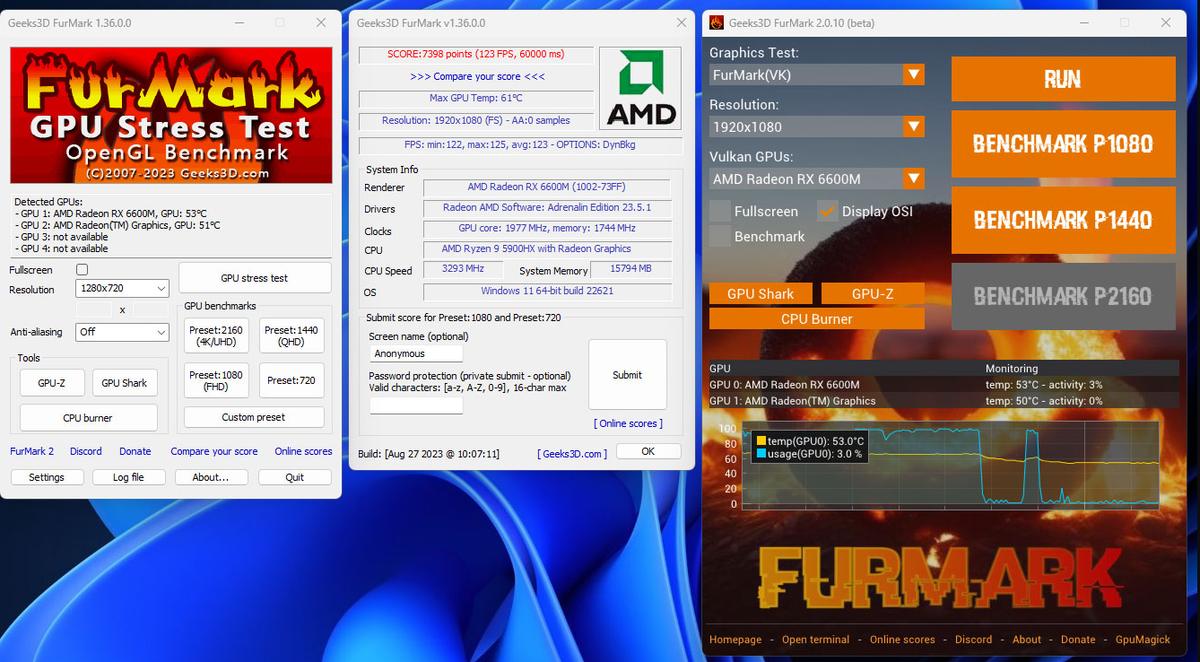
Task: Open the Anti-aliasing Off dropdown
Action: click(122, 331)
